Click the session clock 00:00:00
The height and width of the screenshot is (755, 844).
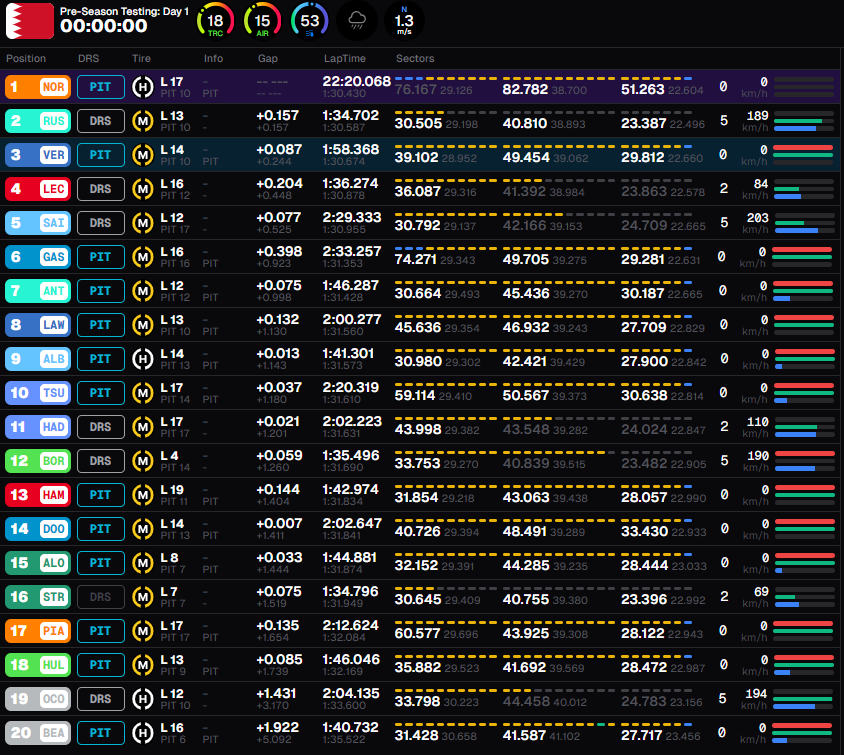pos(103,26)
